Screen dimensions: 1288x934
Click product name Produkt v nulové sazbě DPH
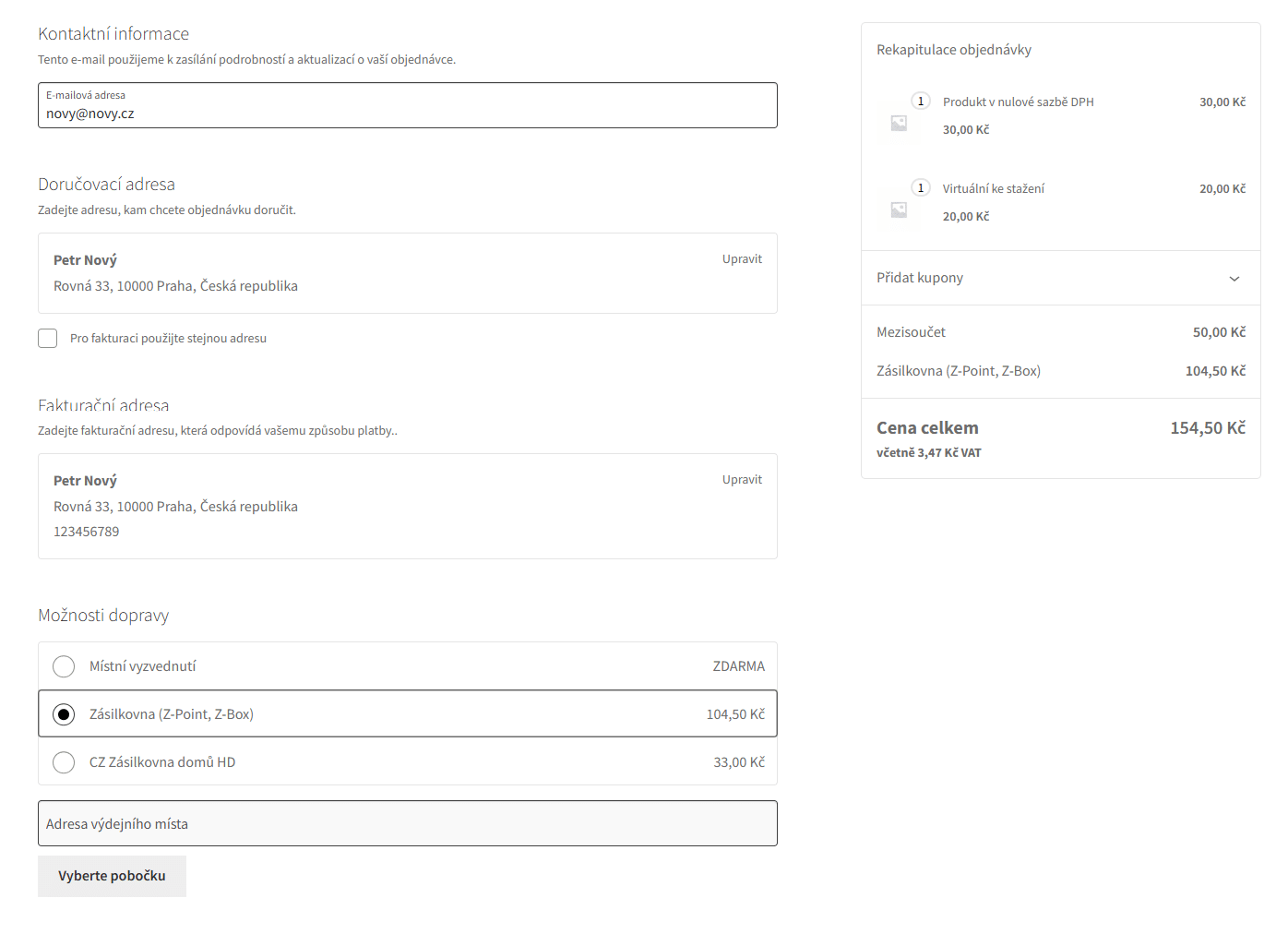(x=1018, y=102)
